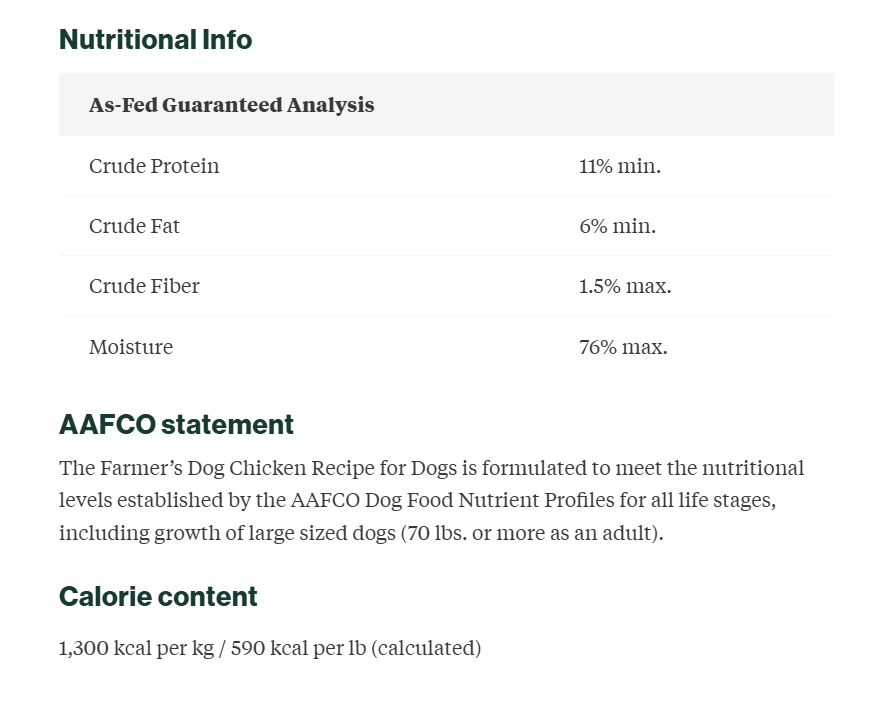This screenshot has height=711, width=890.
Task: Select the 1,300 kcal per kg text
Action: click(x=137, y=648)
